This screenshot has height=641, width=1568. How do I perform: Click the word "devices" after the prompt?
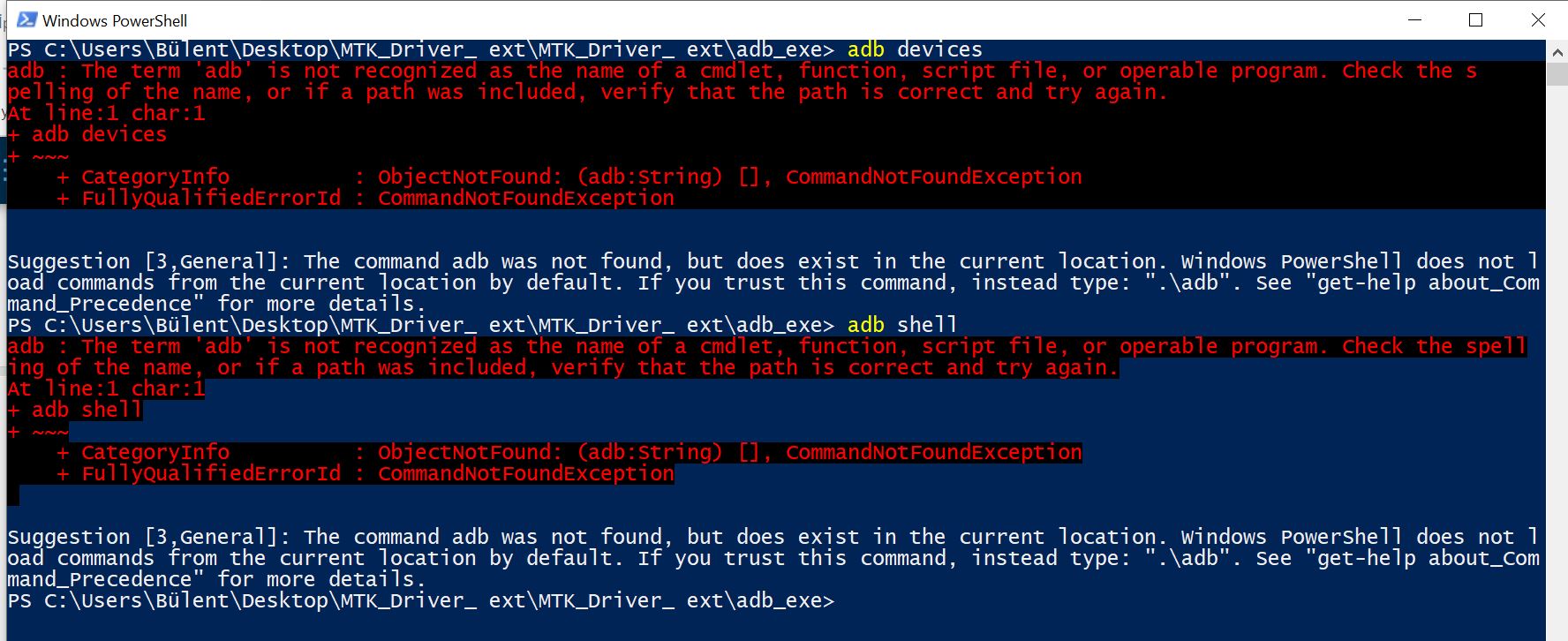(939, 49)
